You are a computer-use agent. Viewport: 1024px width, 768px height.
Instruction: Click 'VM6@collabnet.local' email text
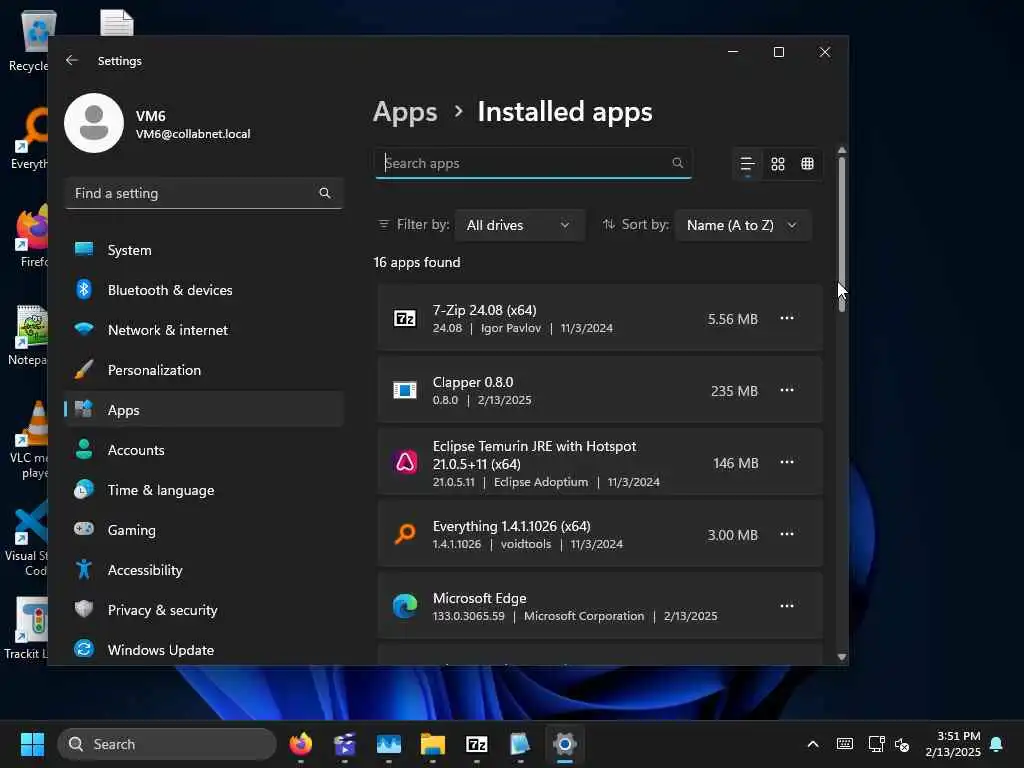(193, 134)
